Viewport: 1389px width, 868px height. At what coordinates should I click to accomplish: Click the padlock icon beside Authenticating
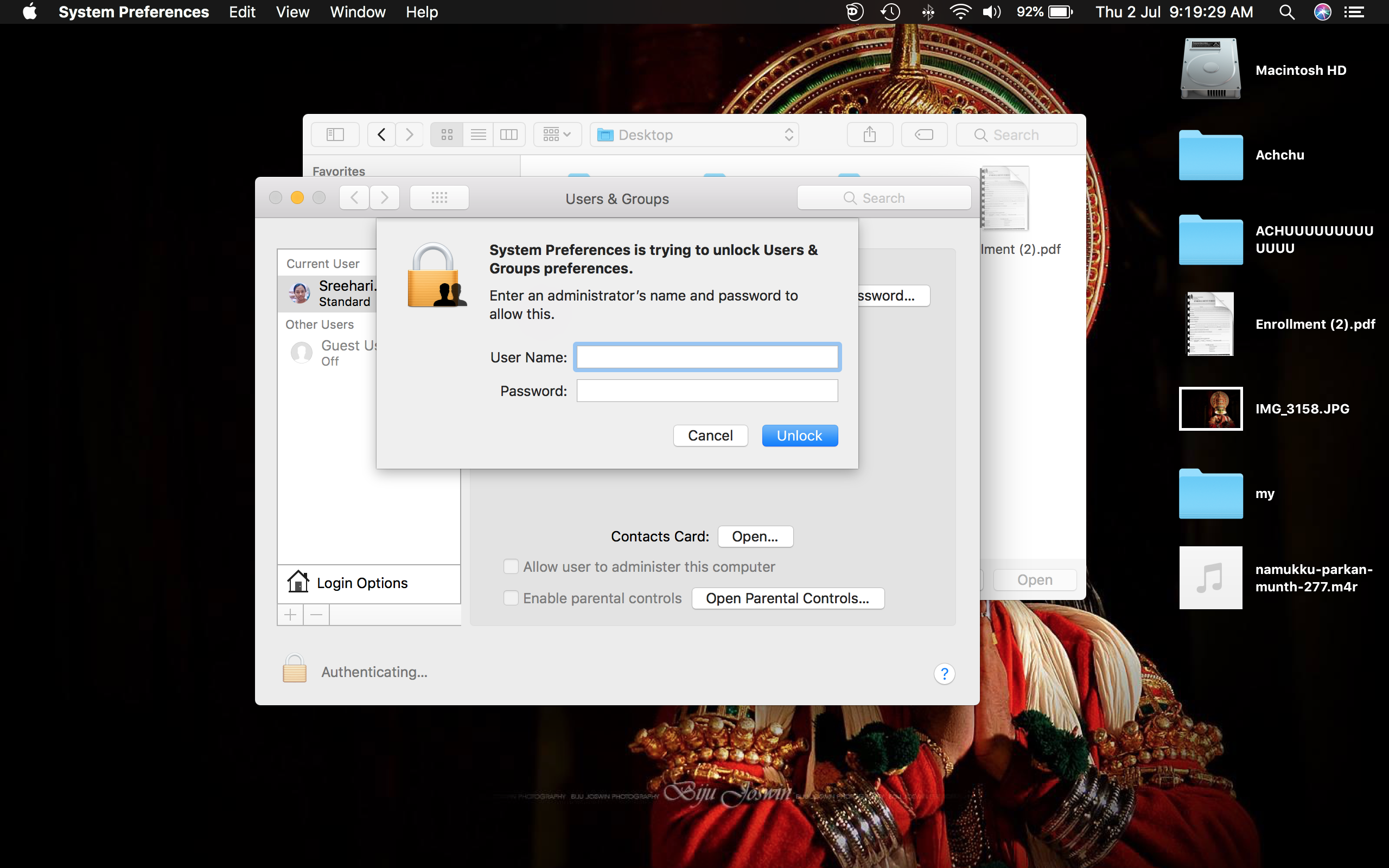295,669
